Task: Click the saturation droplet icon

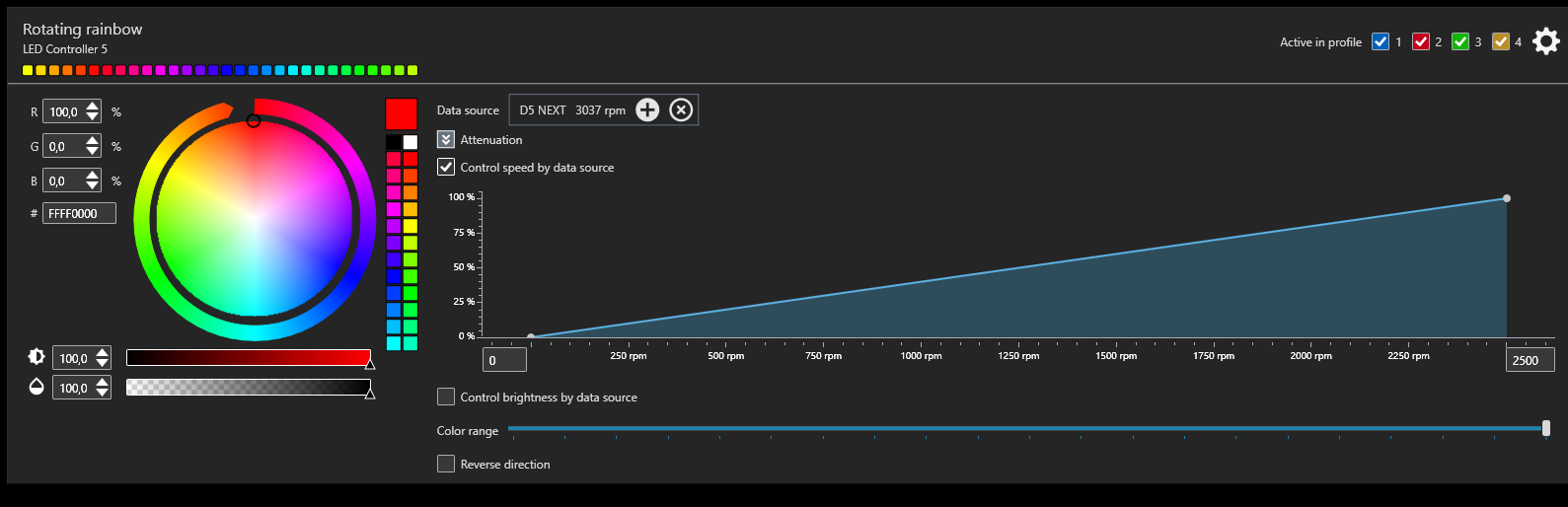Action: (37, 387)
